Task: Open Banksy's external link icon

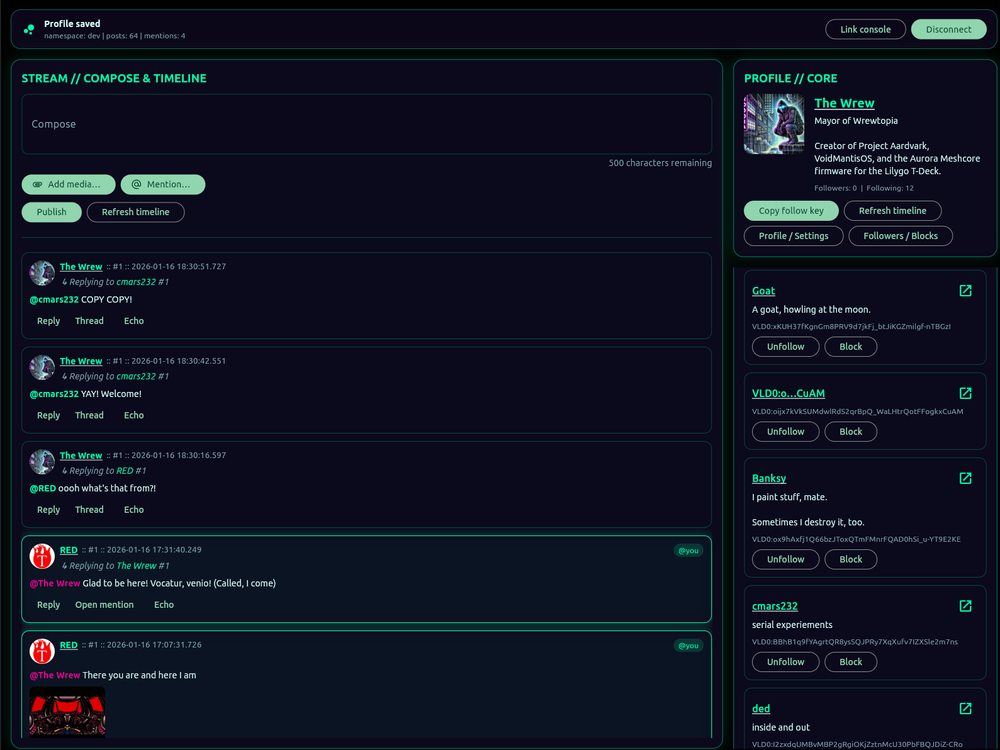Action: (x=965, y=478)
